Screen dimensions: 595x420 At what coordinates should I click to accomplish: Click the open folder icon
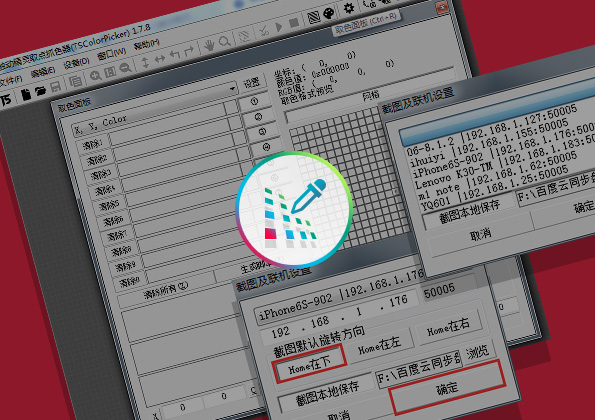[x=40, y=91]
